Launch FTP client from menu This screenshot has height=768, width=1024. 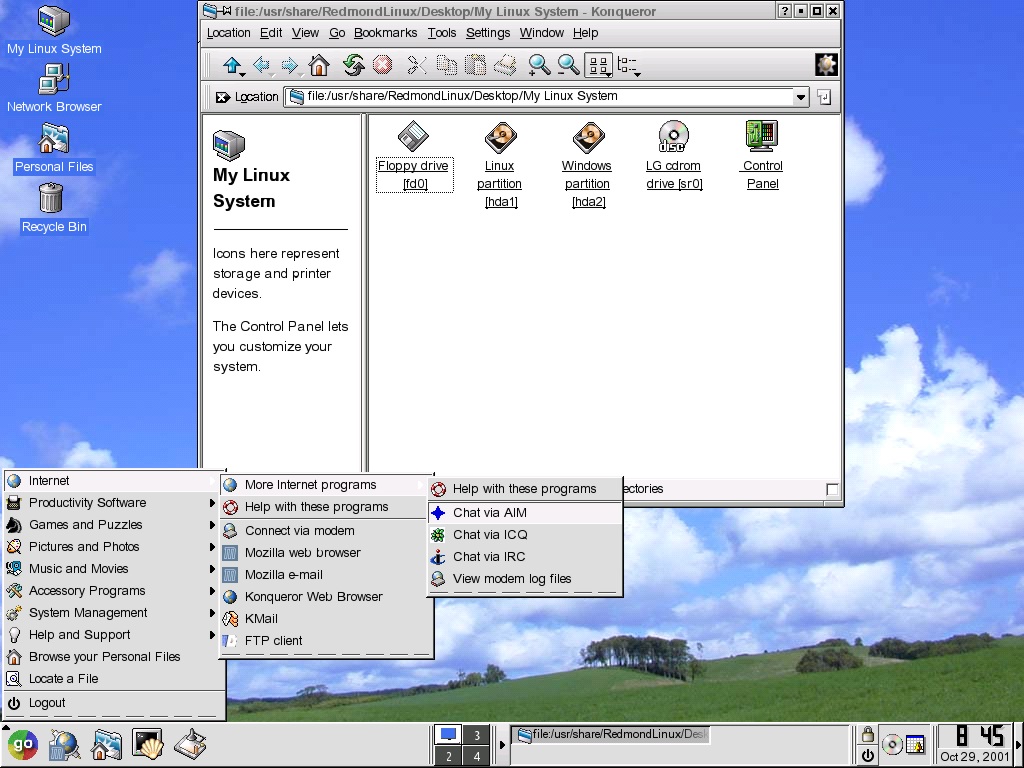point(325,641)
